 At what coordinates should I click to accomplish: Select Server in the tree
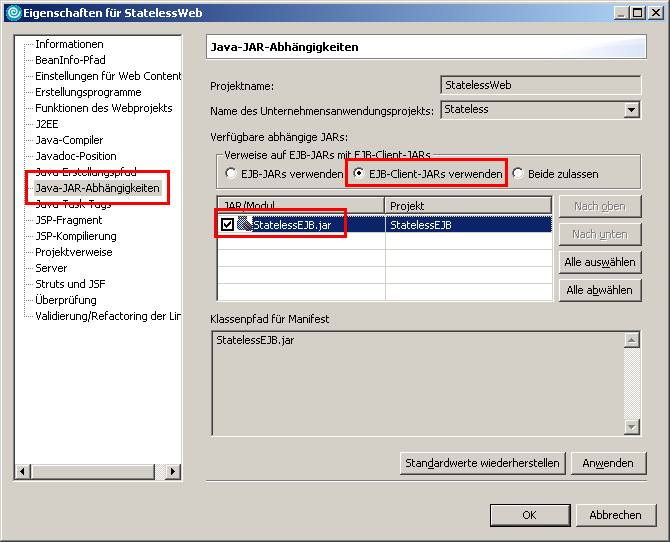pyautogui.click(x=51, y=268)
